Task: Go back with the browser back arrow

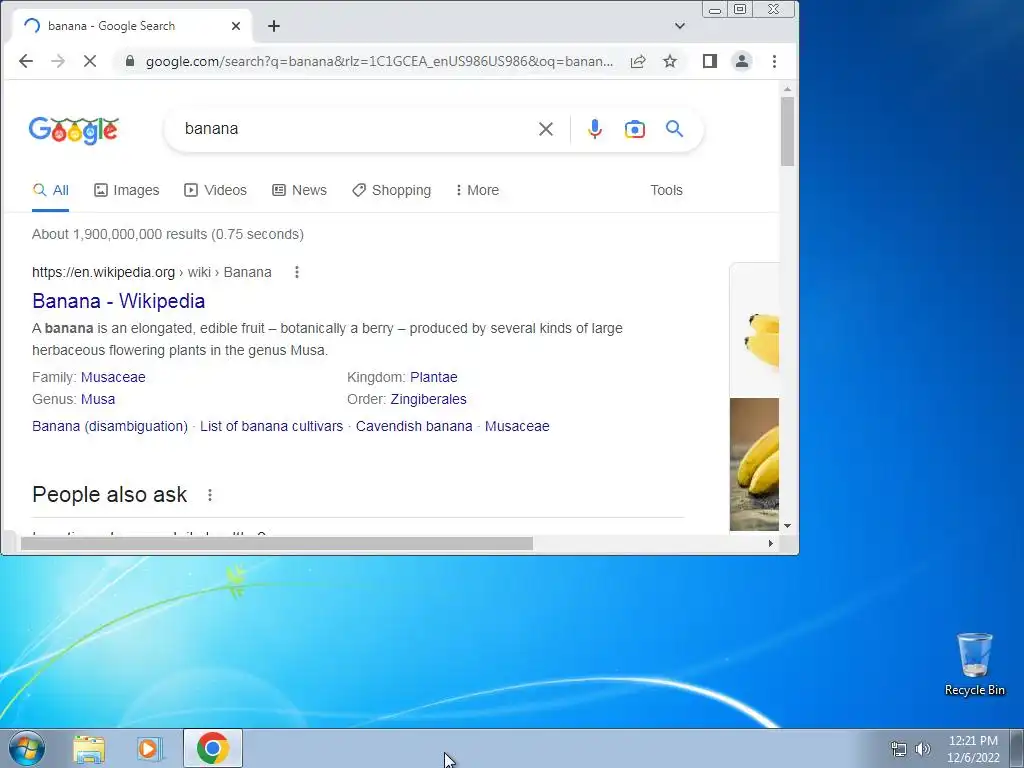Action: (x=26, y=61)
